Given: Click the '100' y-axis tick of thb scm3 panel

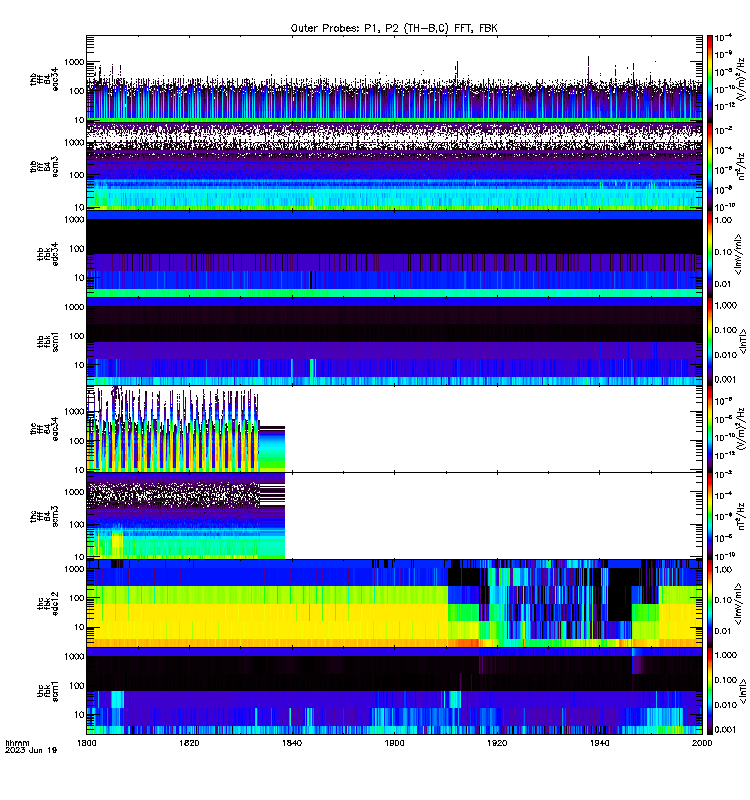Looking at the screenshot, I should pyautogui.click(x=77, y=175).
